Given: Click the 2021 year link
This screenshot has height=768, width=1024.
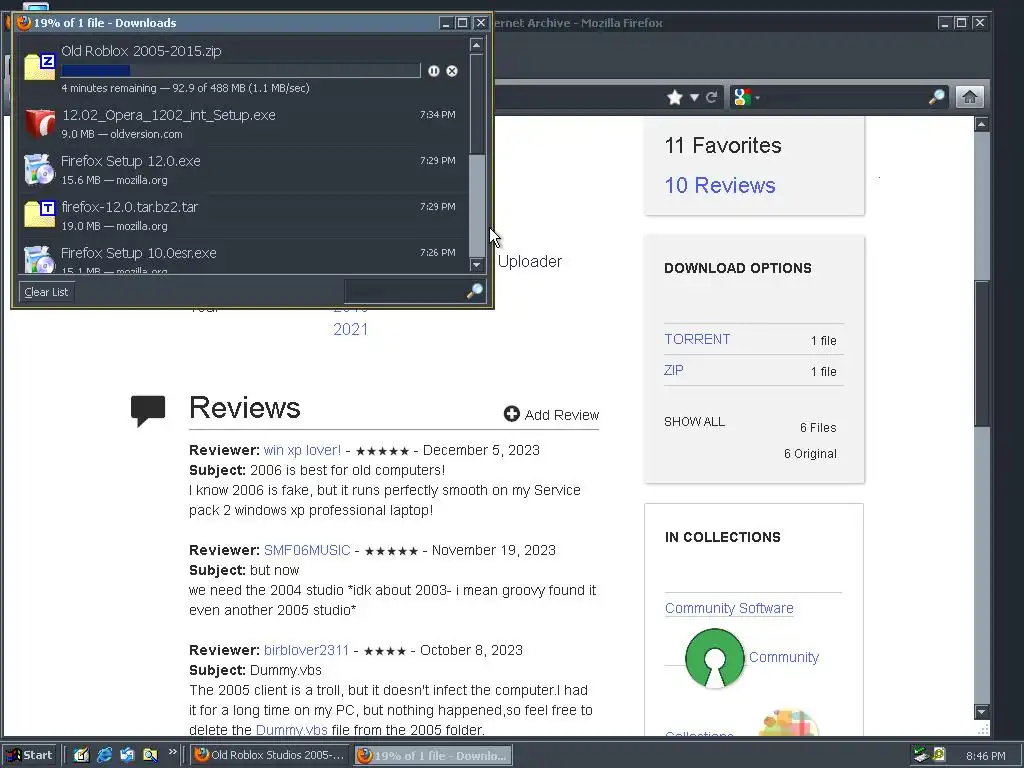Looking at the screenshot, I should [x=351, y=329].
